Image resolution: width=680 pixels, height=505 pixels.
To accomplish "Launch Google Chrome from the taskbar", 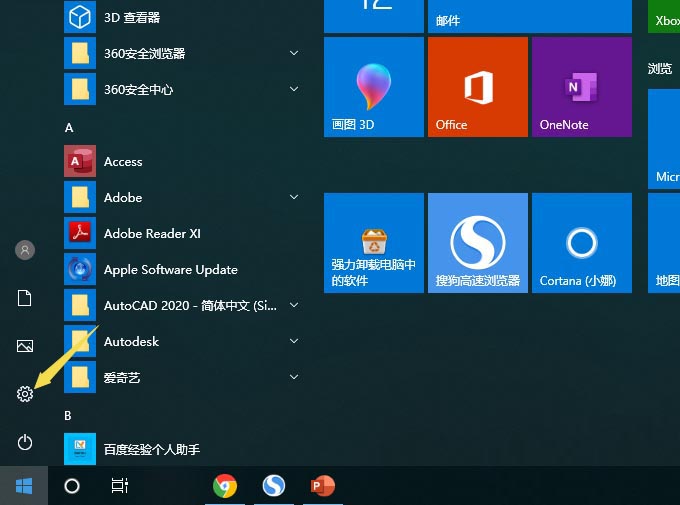I will tap(225, 485).
